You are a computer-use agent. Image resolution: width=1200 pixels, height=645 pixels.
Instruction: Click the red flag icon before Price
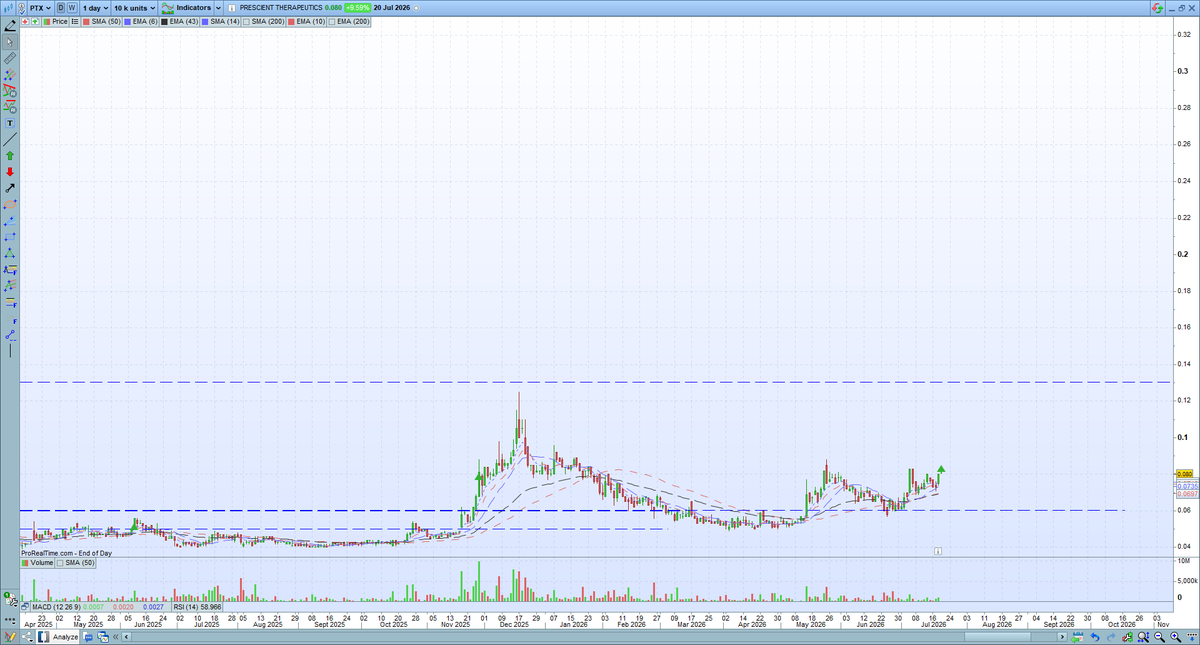coord(25,21)
